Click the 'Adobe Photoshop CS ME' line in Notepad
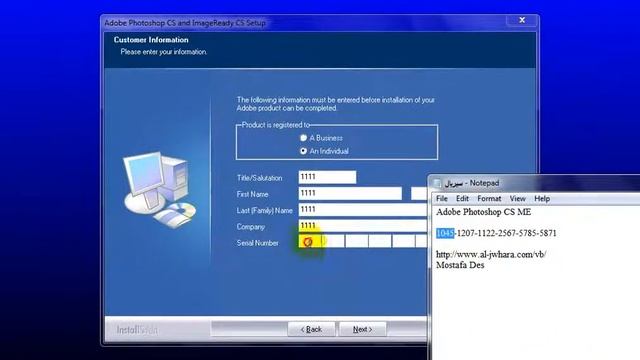Screen dimensions: 640x360 (483, 212)
